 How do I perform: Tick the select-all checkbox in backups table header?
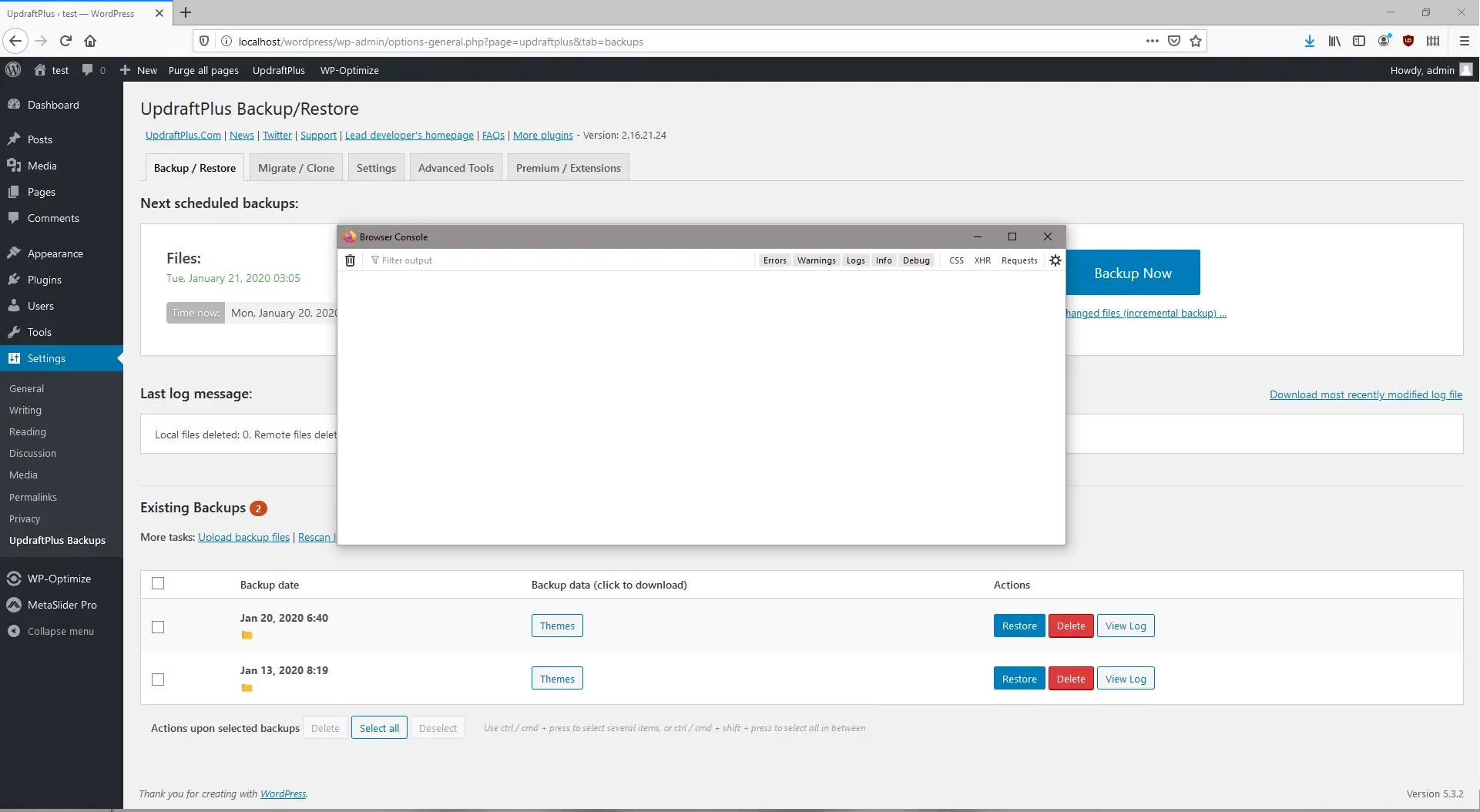(x=158, y=583)
